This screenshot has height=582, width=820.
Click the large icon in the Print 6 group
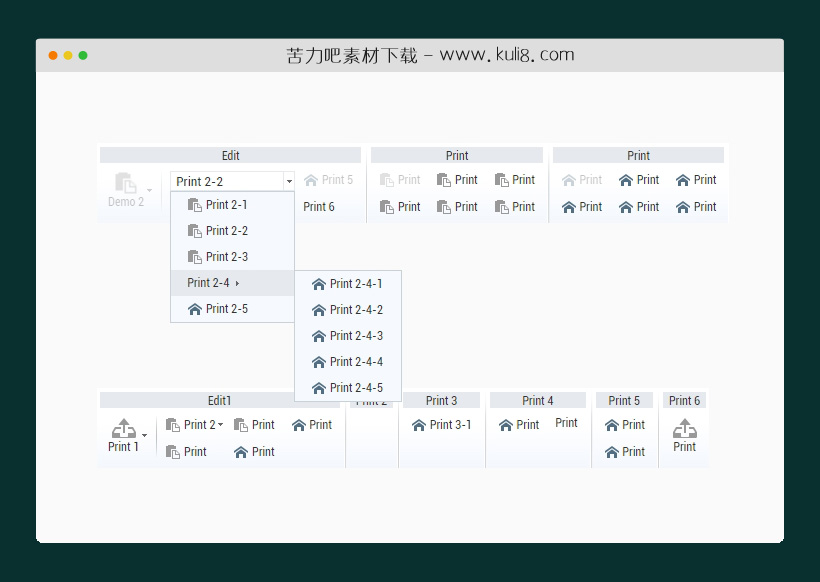click(684, 429)
